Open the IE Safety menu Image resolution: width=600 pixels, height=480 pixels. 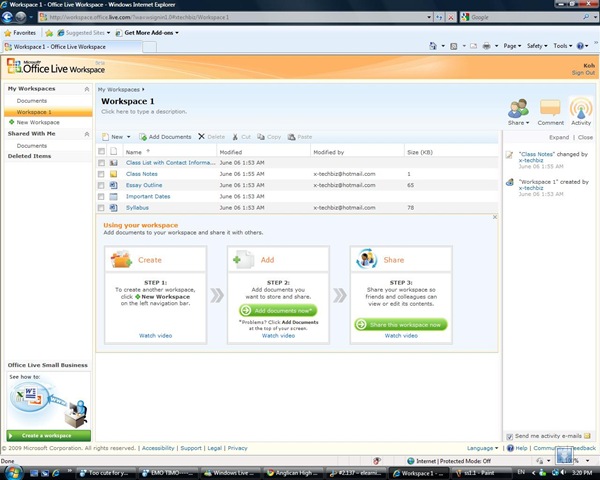[536, 46]
